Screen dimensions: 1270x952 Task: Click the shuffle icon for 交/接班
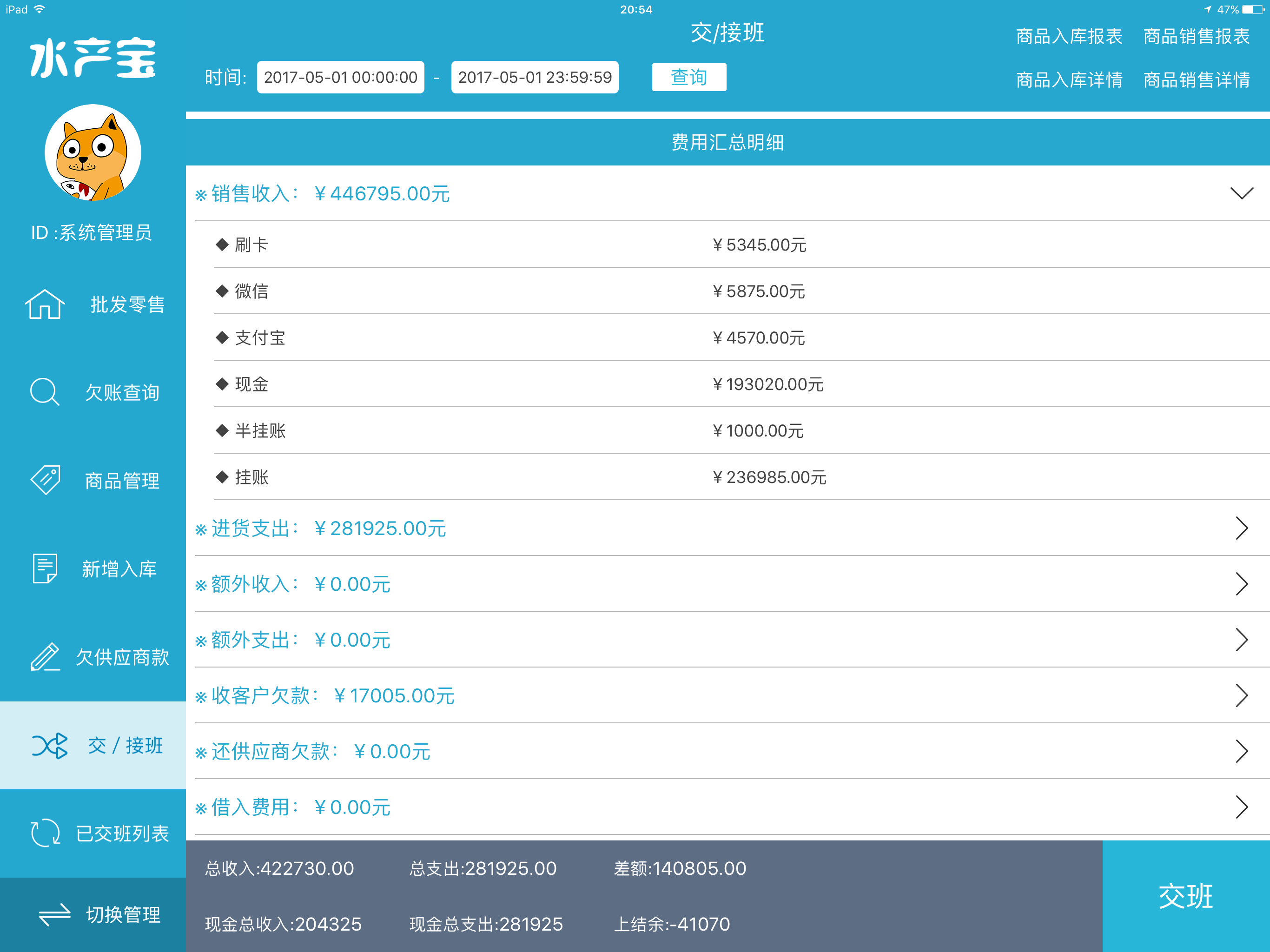pos(50,745)
